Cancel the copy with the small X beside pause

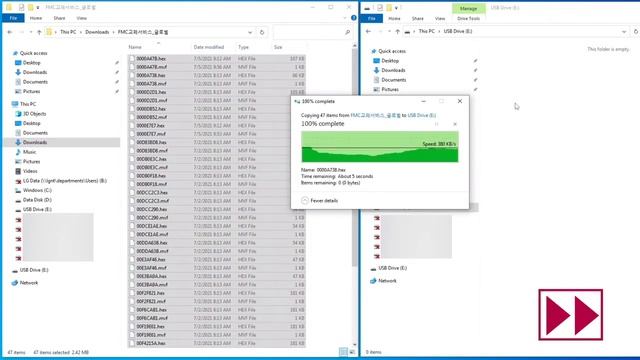coord(455,124)
